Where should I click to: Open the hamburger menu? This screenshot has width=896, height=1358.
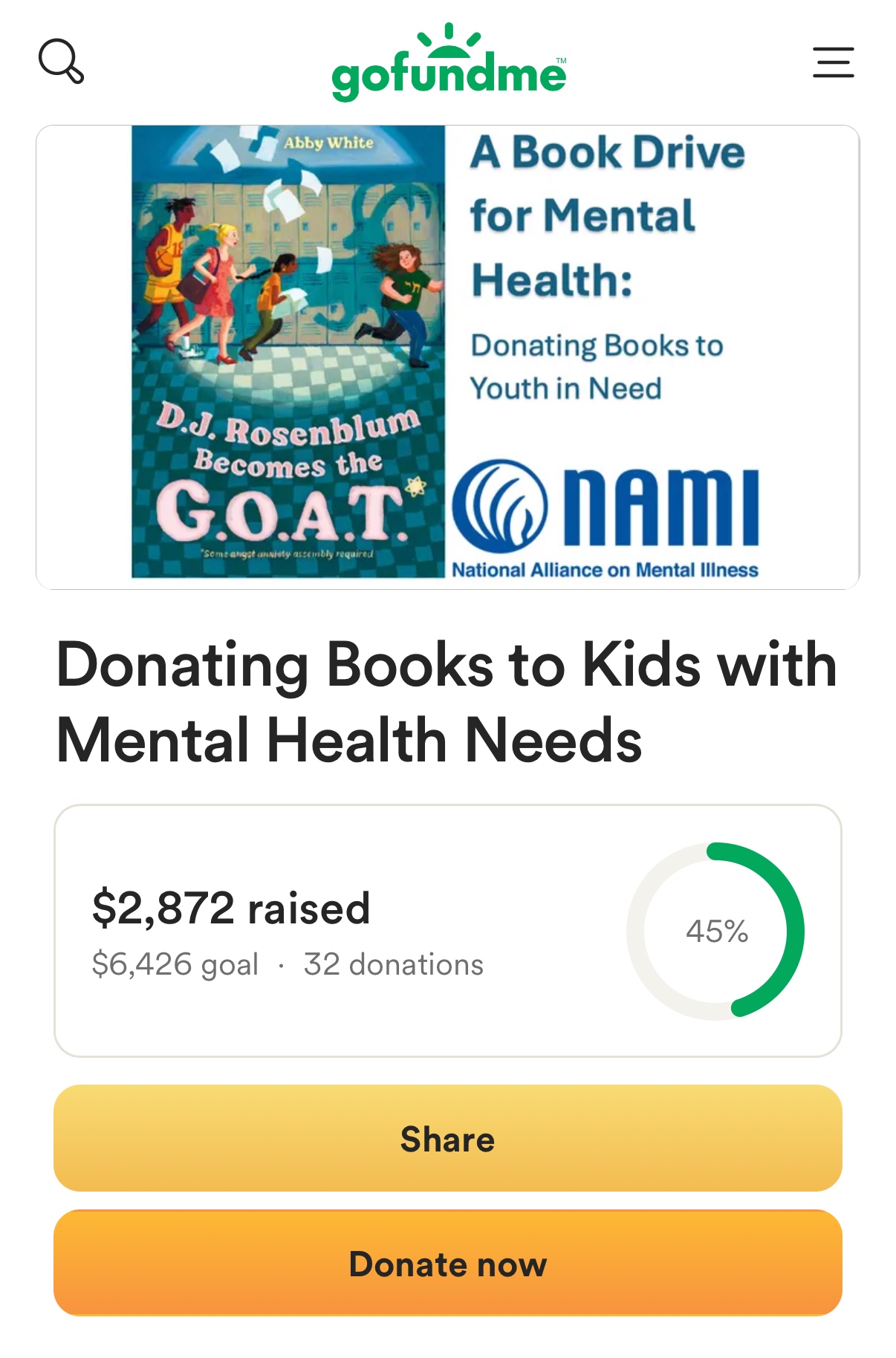pos(833,62)
